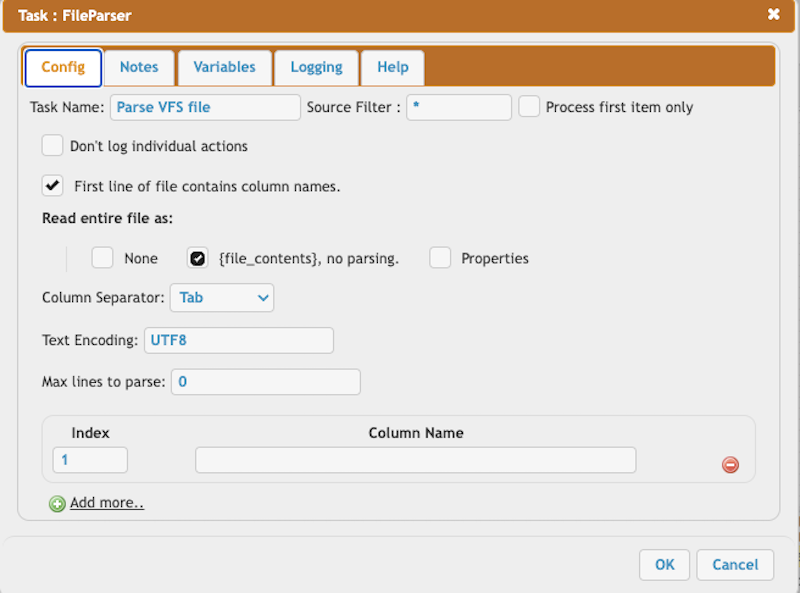
Task: Open the Column Separator dropdown
Action: click(x=222, y=298)
